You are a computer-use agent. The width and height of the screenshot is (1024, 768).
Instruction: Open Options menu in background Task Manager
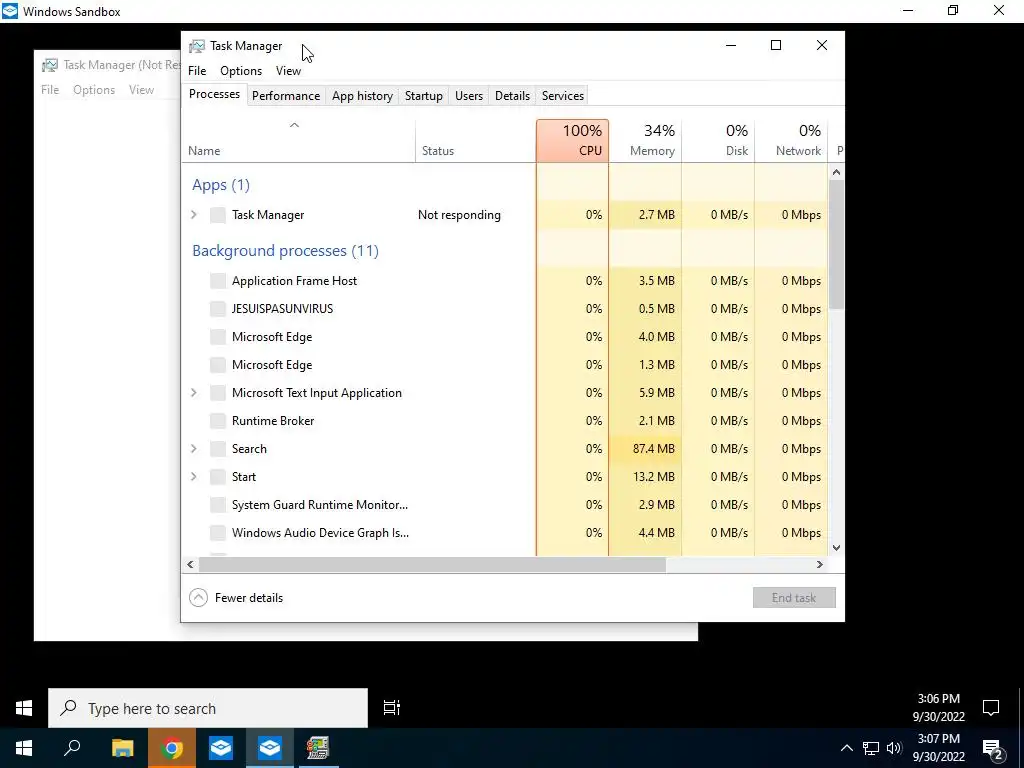(94, 90)
